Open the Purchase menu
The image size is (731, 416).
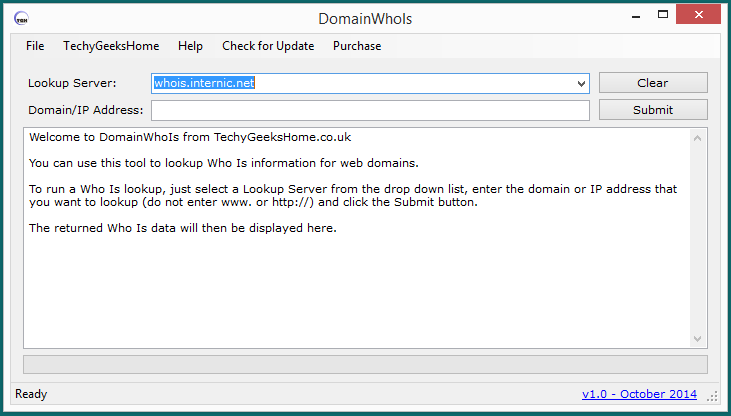(x=357, y=46)
